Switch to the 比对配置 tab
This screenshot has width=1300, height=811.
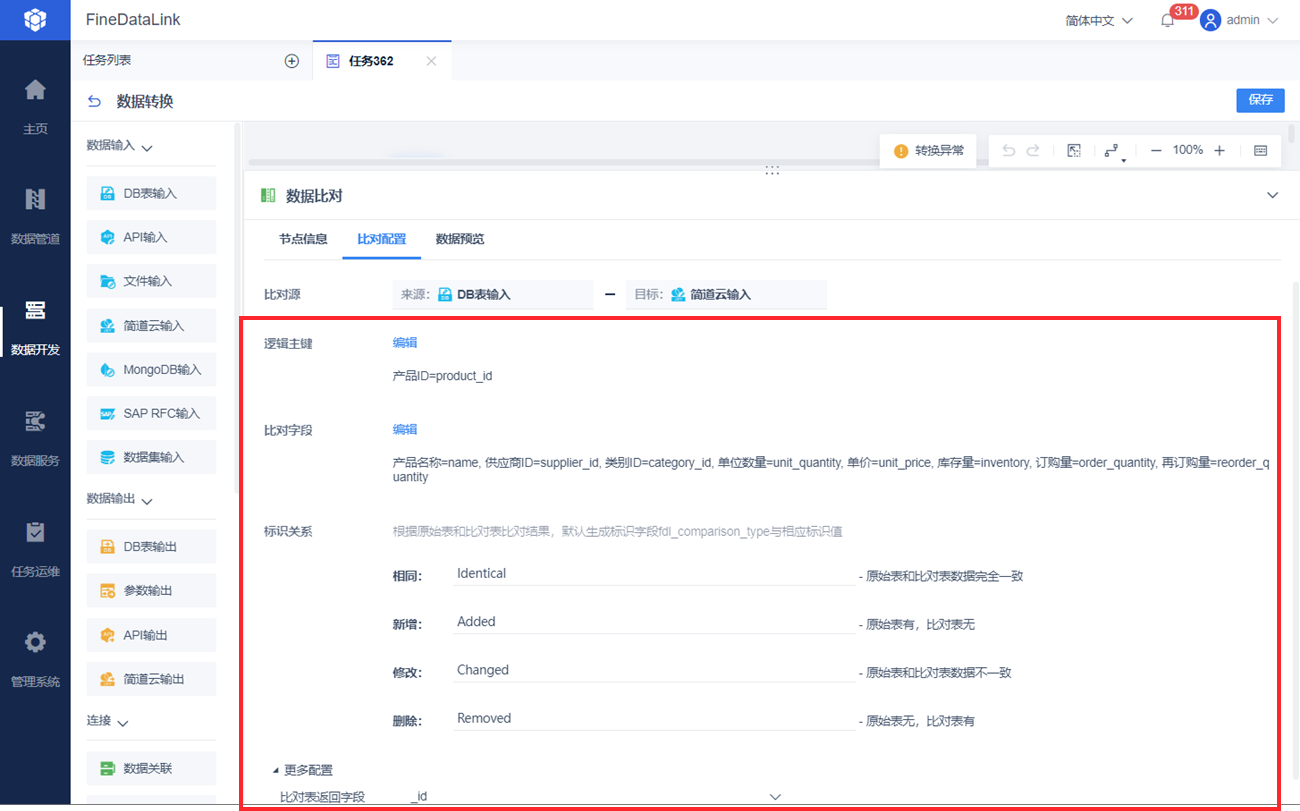(x=382, y=239)
